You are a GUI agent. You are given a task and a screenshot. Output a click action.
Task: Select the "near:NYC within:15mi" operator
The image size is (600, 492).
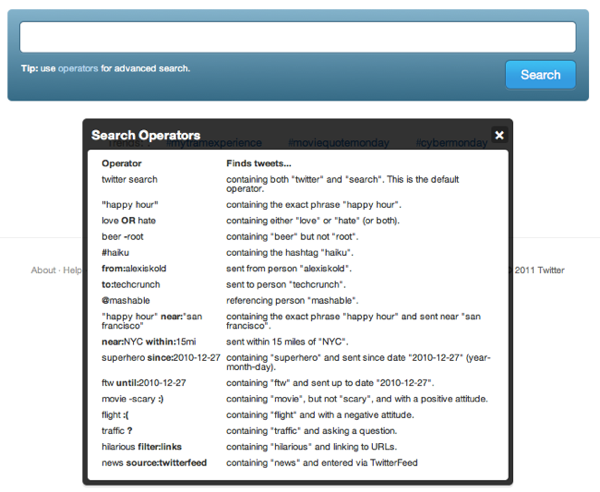148,342
